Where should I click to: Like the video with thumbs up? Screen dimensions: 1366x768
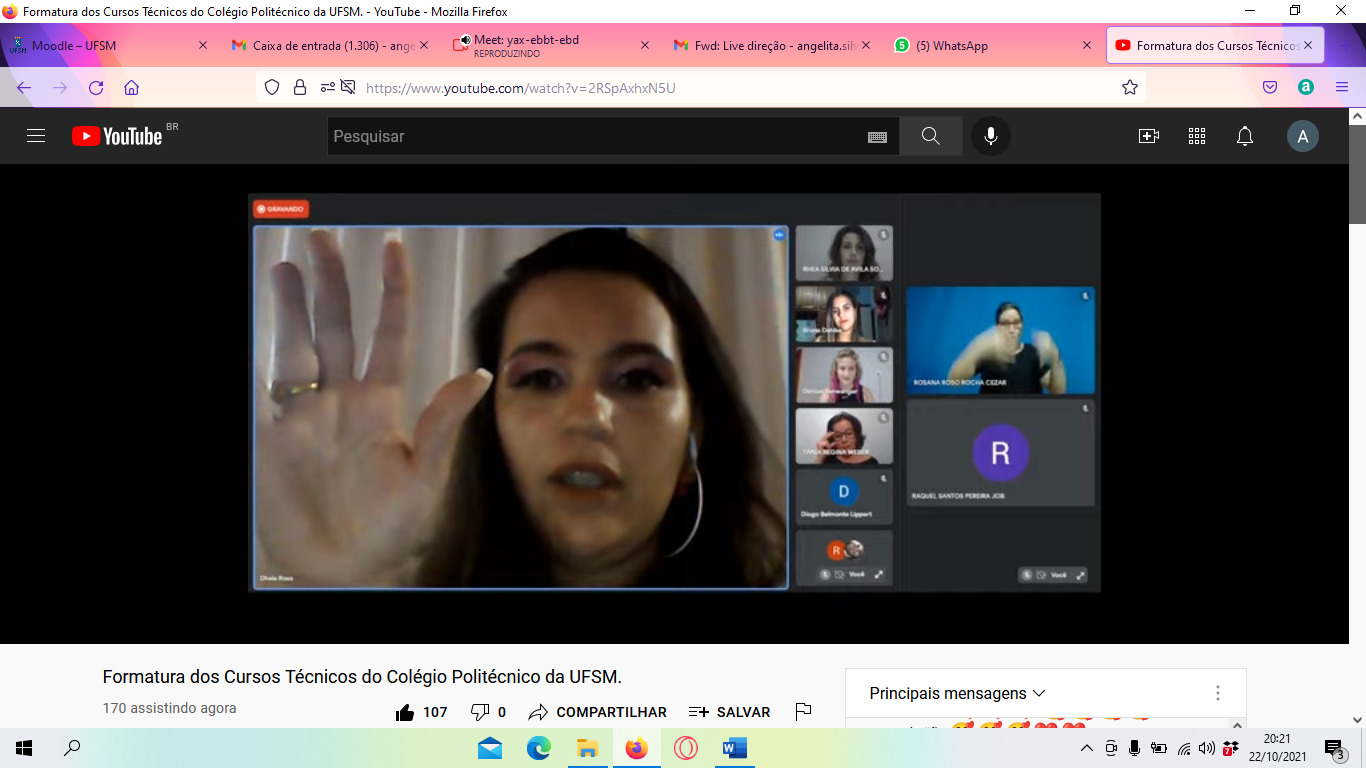point(405,712)
